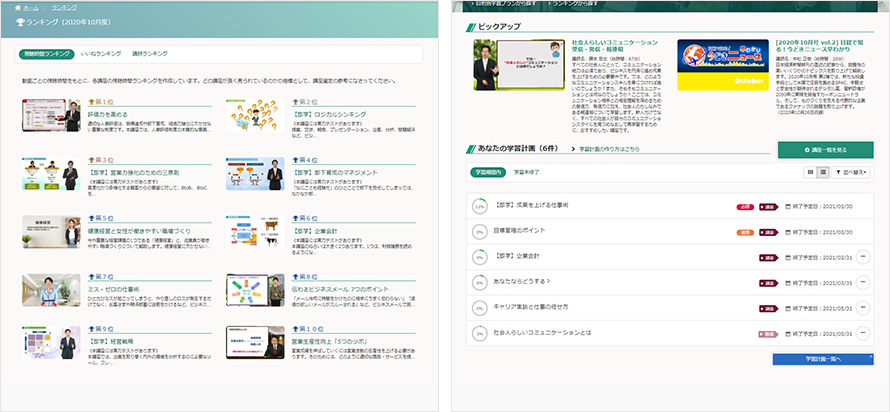The height and width of the screenshot is (412, 890).
Task: Click the trophy icon for 第1位
Action: (91, 103)
